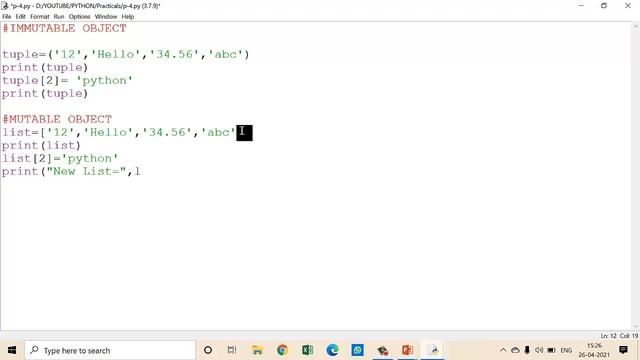Open WhatsApp from taskbar
Screen dimensions: 640x360
[358, 350]
